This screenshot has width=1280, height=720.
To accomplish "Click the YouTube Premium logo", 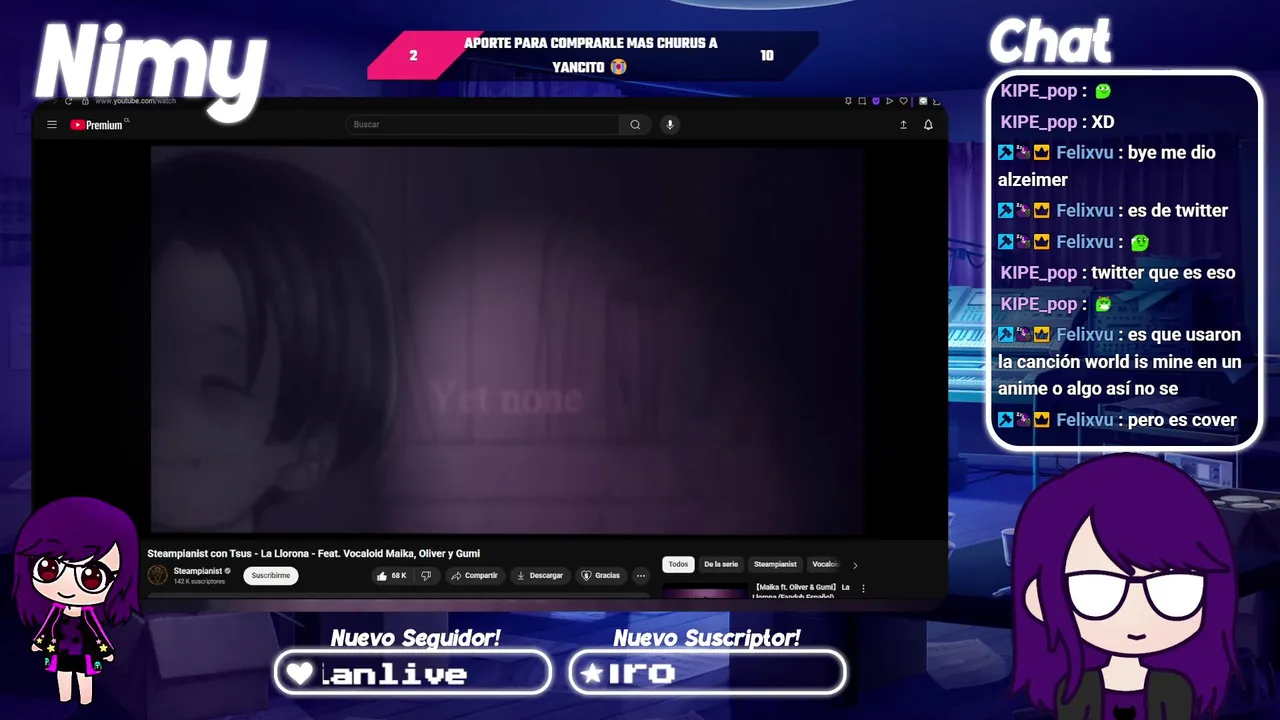I will pos(97,125).
